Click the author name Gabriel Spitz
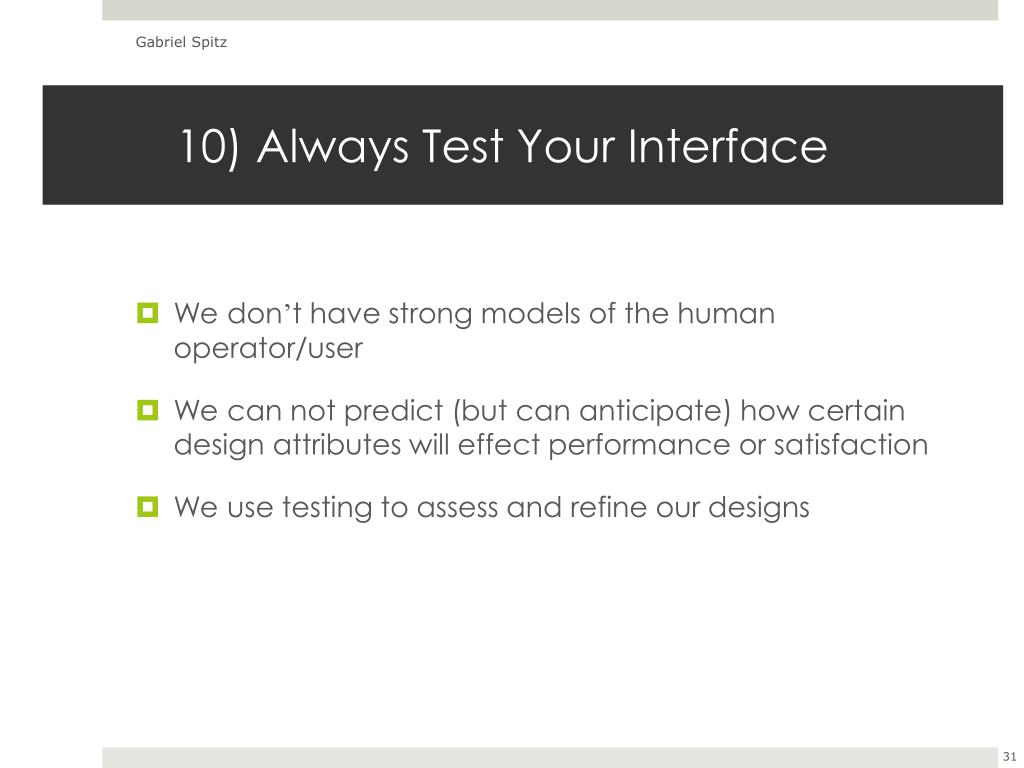 click(x=181, y=42)
